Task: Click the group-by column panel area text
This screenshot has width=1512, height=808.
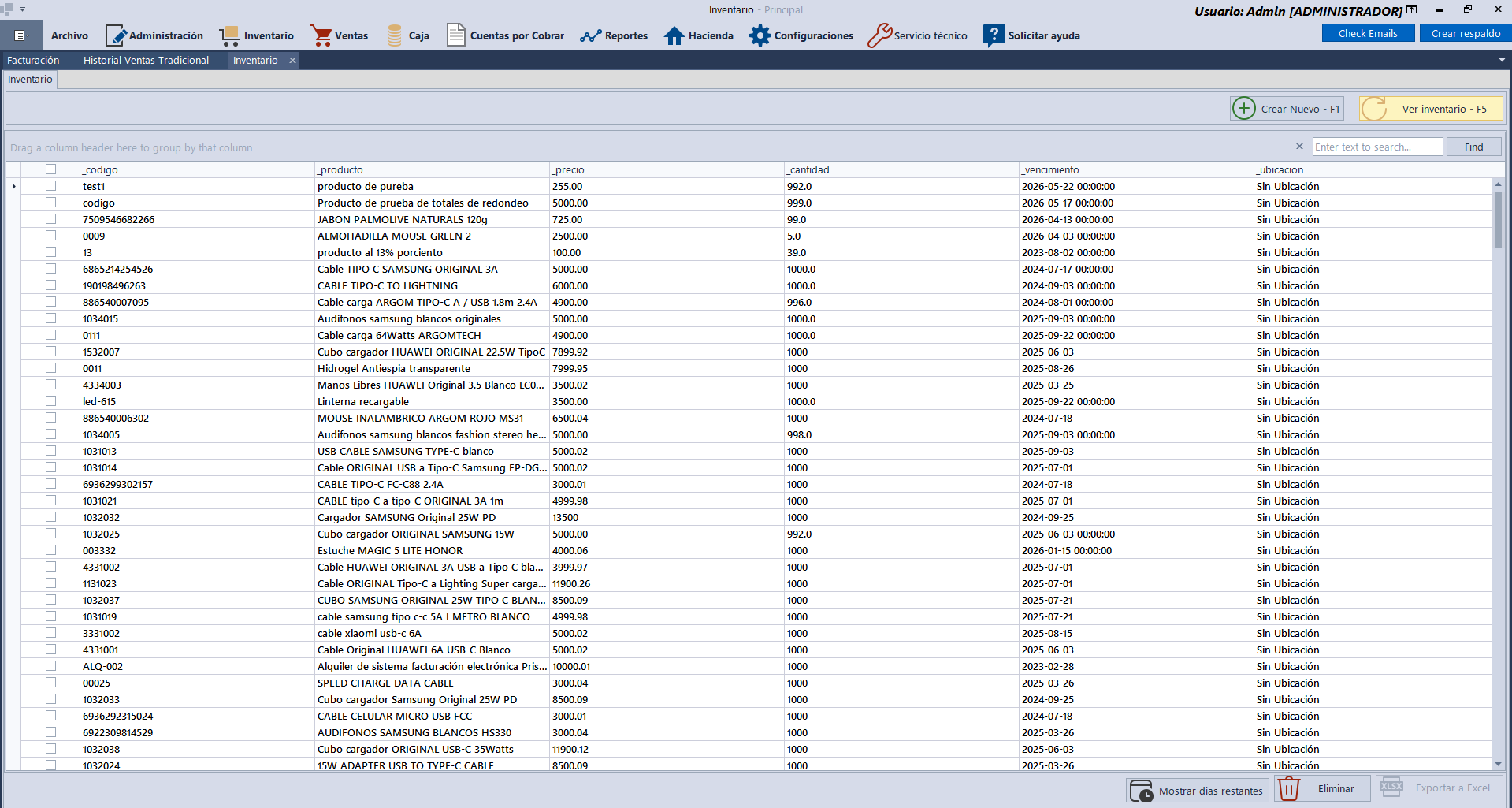Action: pos(132,147)
